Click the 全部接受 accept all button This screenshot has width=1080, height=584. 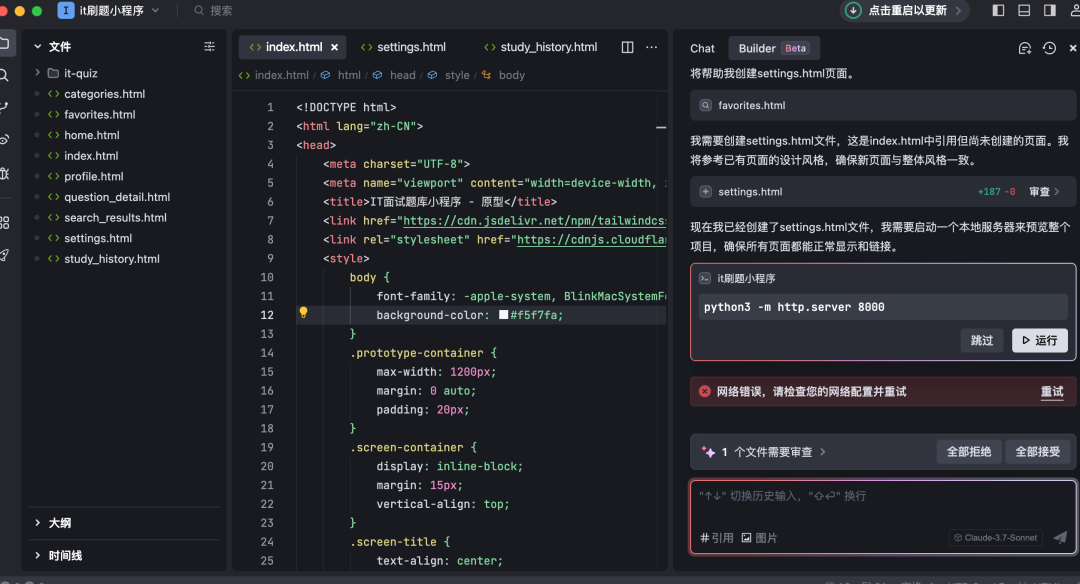pyautogui.click(x=1037, y=452)
